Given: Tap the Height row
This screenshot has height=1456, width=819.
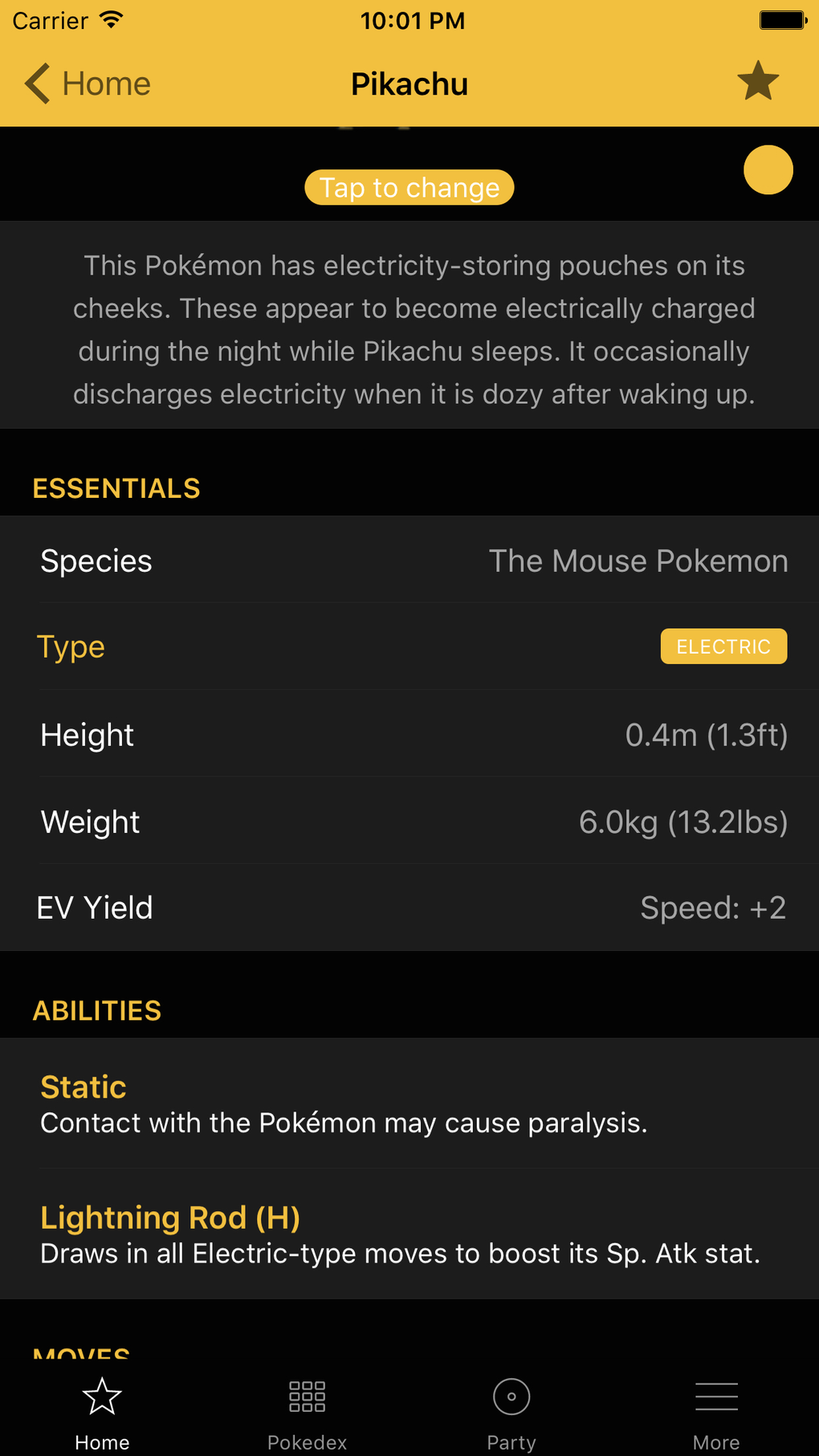Looking at the screenshot, I should 409,734.
